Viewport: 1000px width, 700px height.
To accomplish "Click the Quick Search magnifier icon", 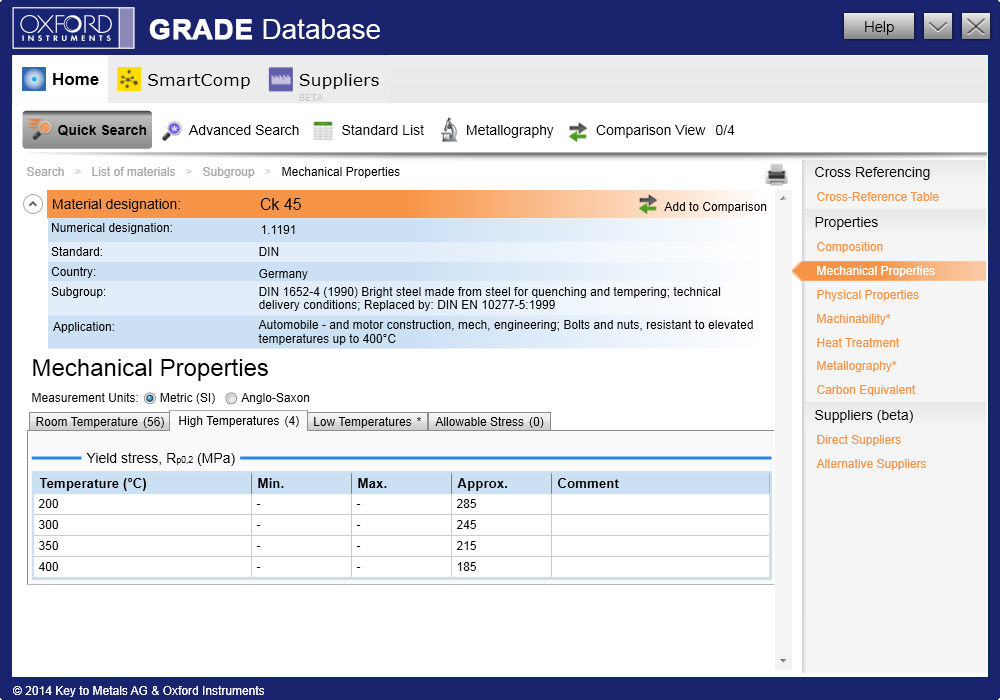I will pyautogui.click(x=40, y=129).
